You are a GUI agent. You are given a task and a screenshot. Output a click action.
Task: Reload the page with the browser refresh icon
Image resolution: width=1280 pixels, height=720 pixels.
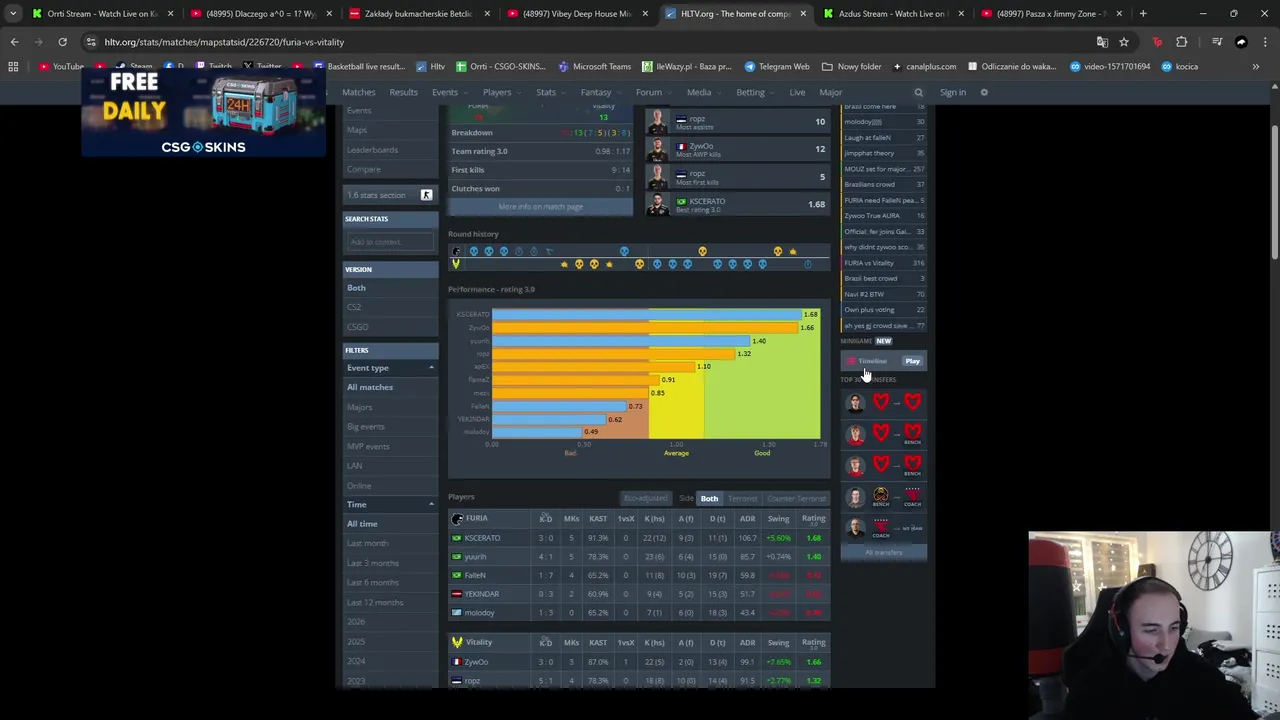(x=62, y=42)
